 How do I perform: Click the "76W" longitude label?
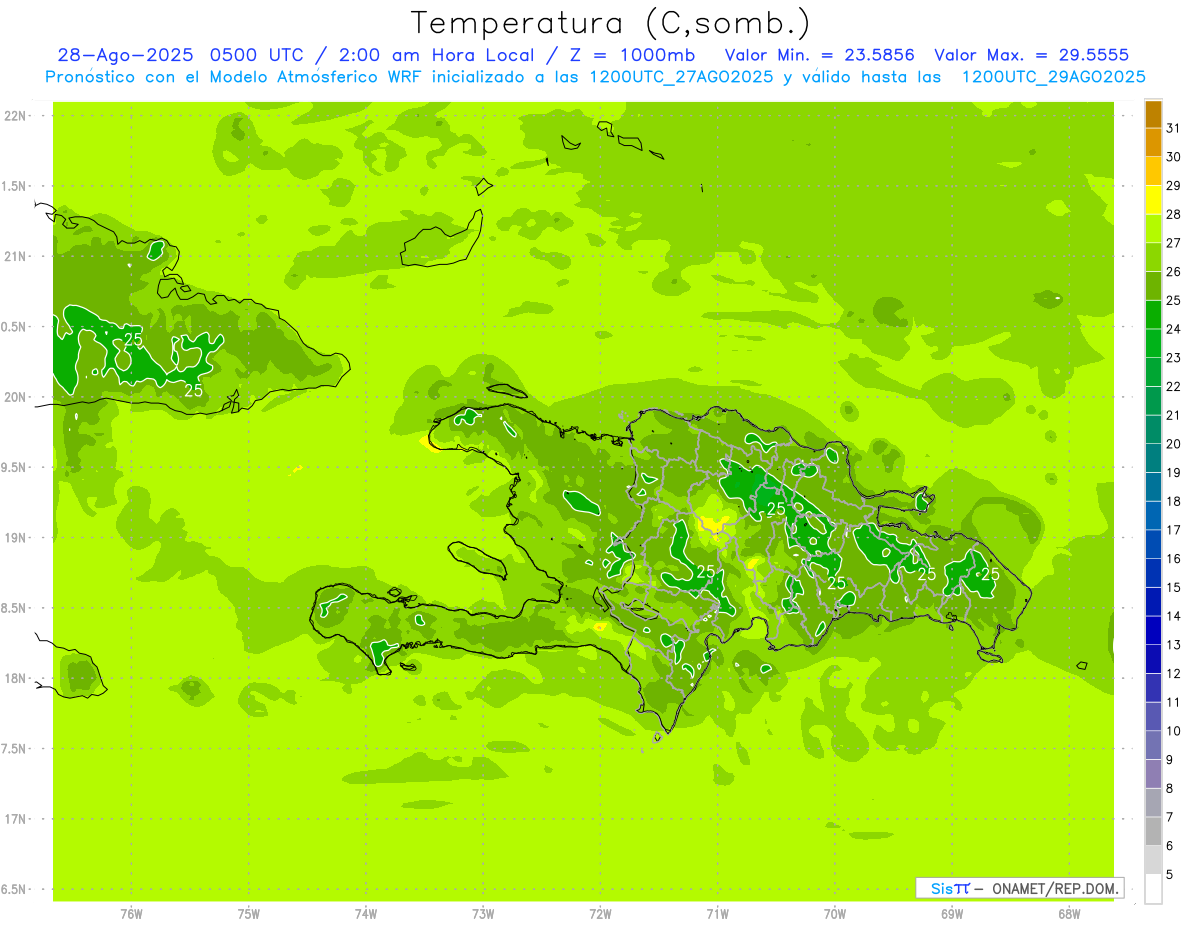(x=131, y=913)
